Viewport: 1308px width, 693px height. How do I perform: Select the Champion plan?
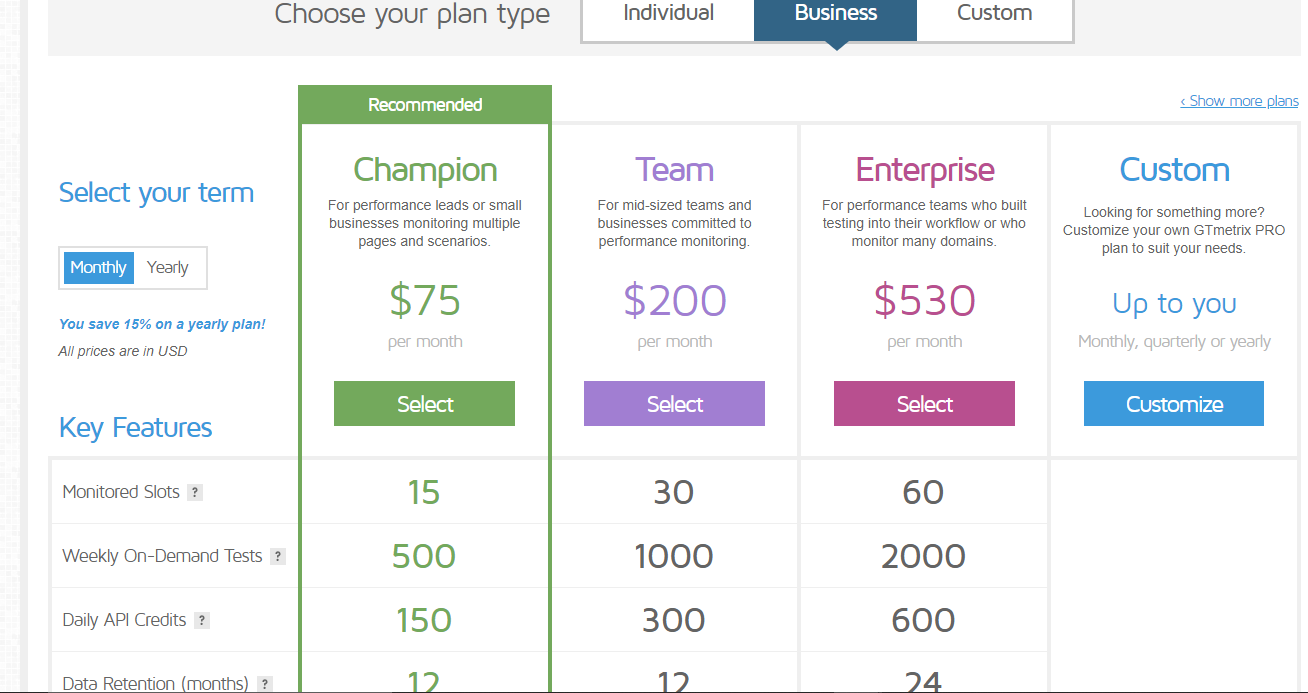[x=425, y=404]
